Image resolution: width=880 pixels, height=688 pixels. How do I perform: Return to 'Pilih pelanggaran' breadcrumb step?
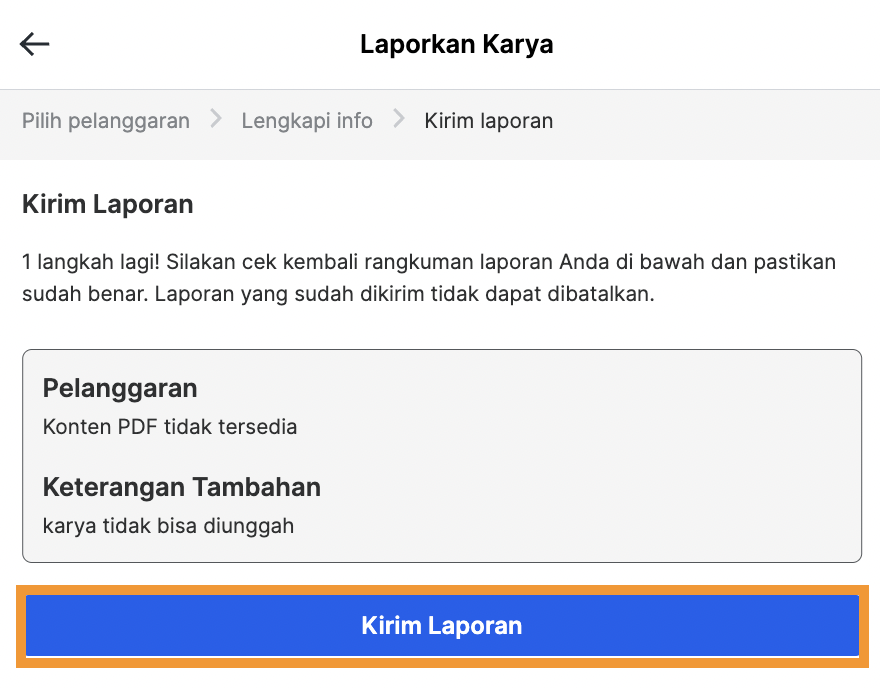click(106, 121)
